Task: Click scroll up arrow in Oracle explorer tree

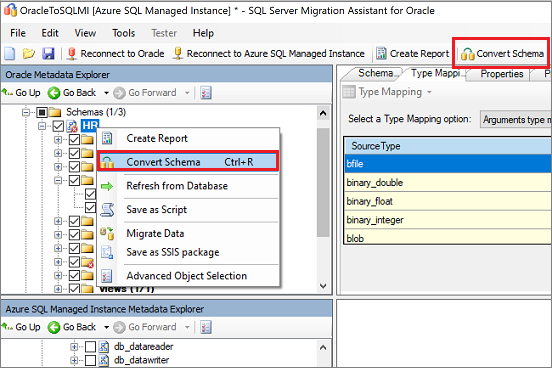Action: [x=323, y=113]
